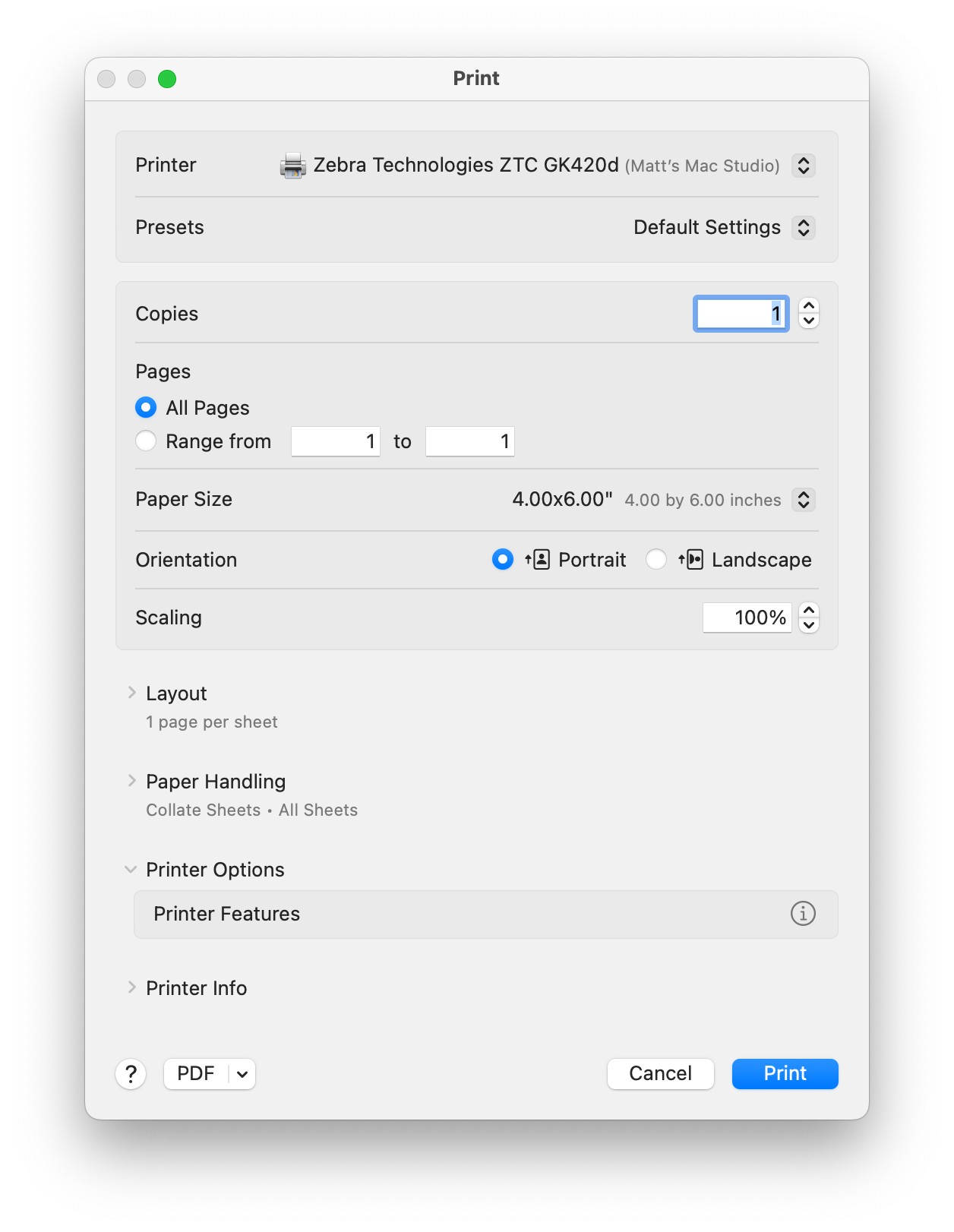Click the blue Print button

[x=785, y=1074]
